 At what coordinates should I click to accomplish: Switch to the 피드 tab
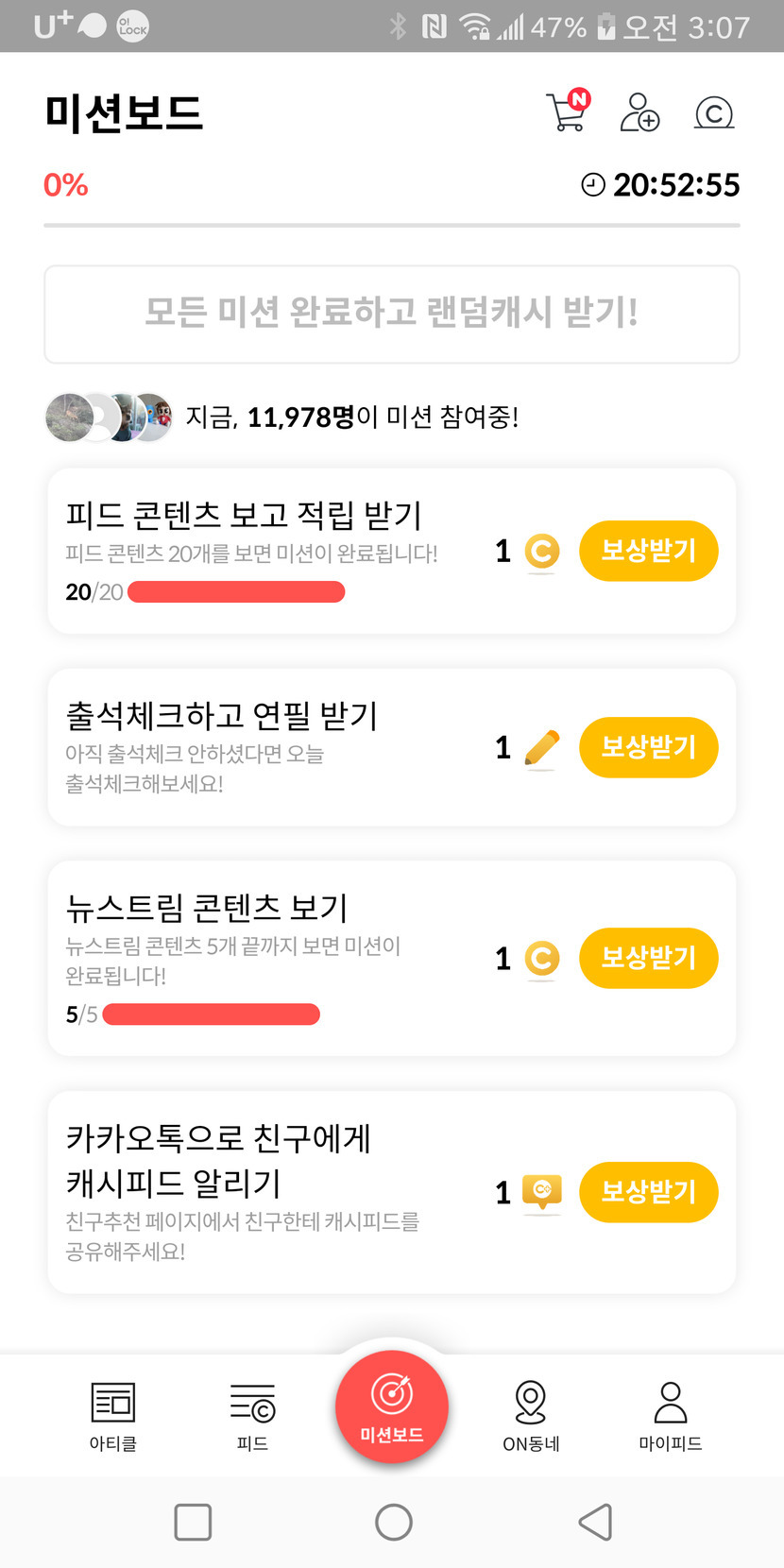point(252,1414)
